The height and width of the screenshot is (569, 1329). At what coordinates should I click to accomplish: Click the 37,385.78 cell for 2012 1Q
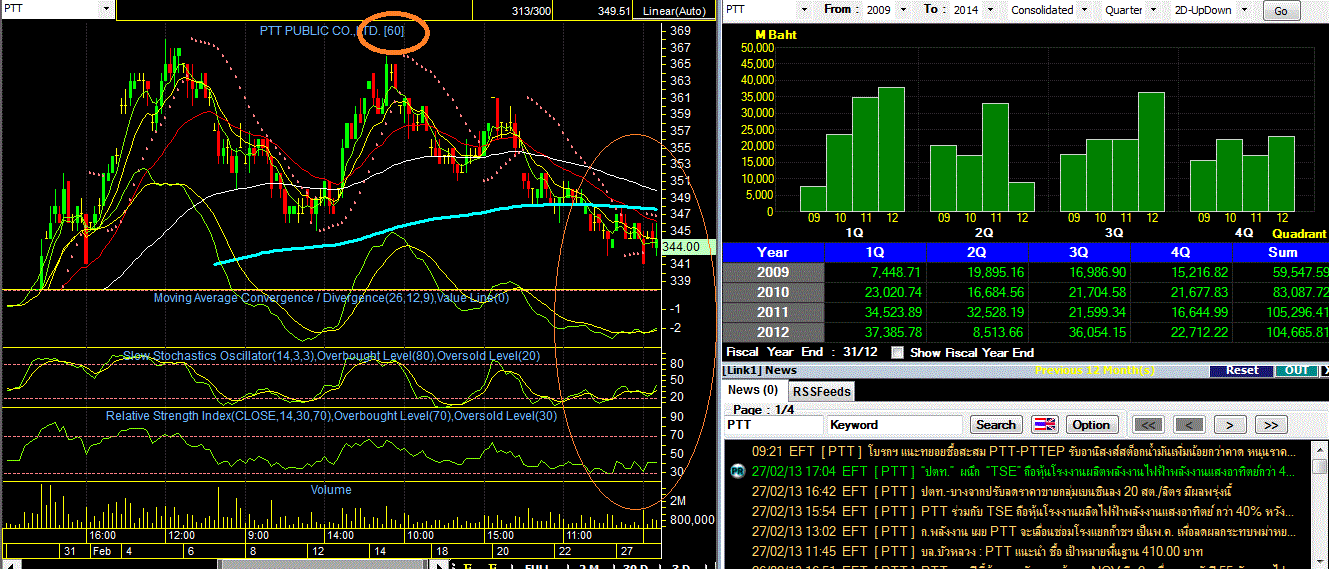pos(875,332)
